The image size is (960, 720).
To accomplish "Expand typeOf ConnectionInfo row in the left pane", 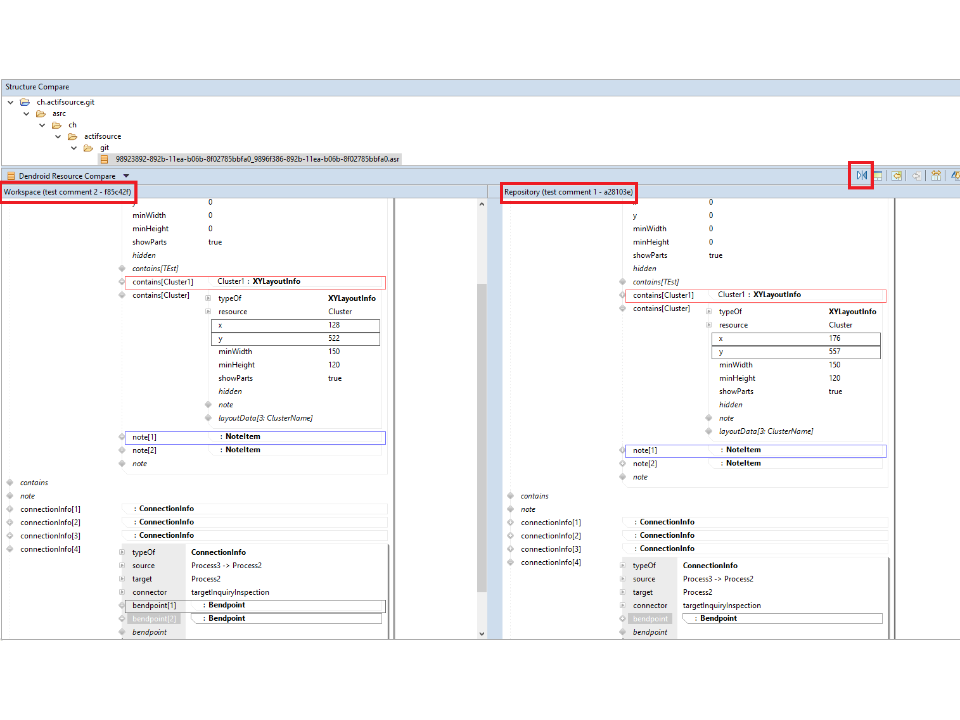I will [x=122, y=552].
